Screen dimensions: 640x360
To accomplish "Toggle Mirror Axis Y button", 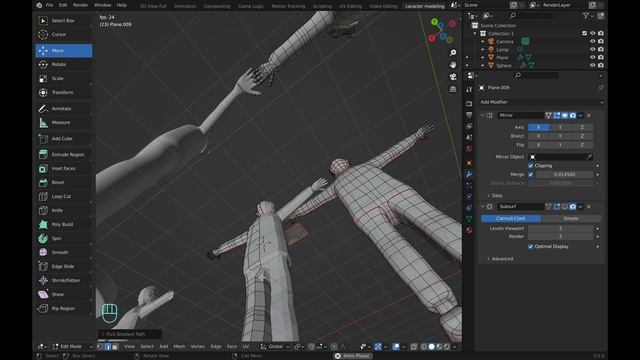I will tap(560, 127).
